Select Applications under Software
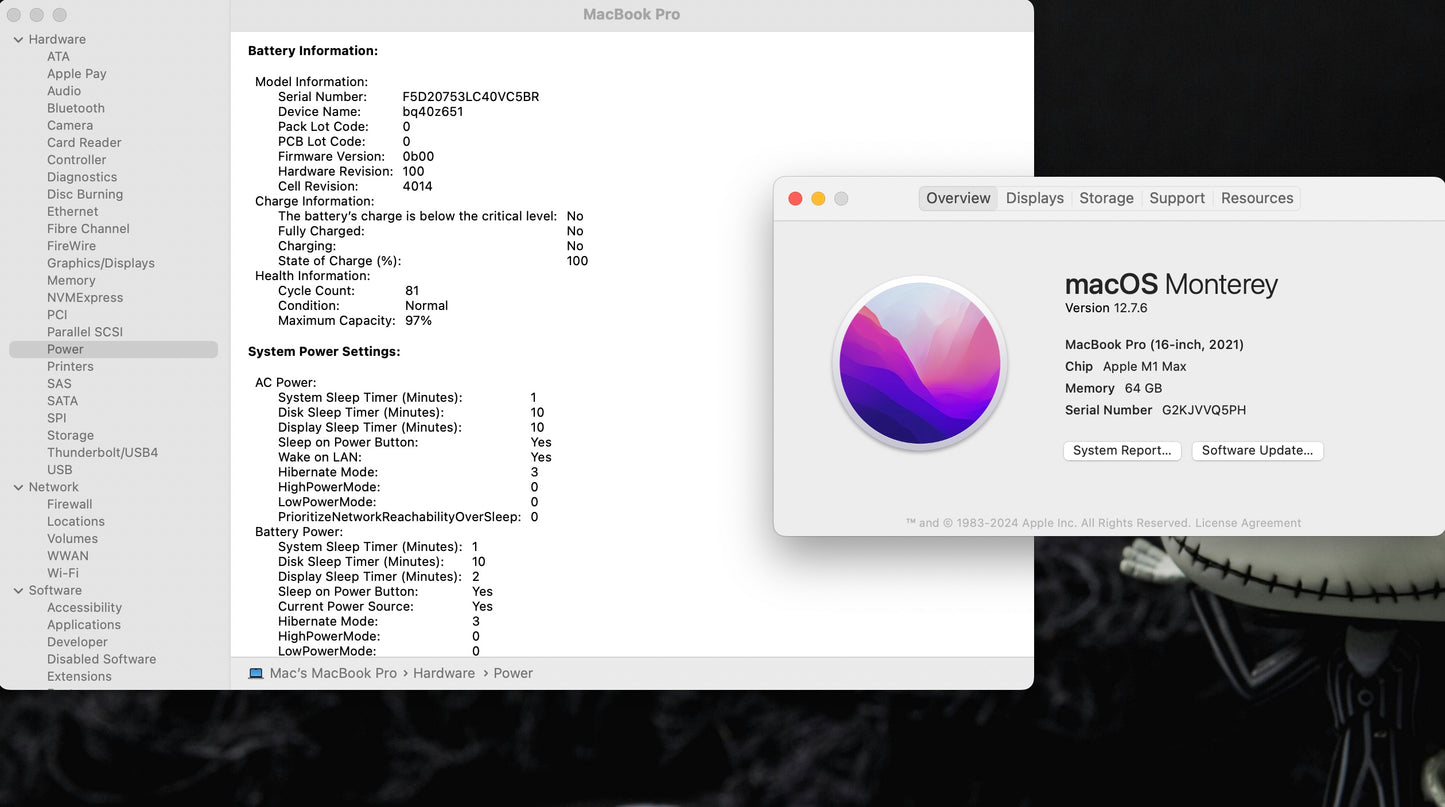The width and height of the screenshot is (1445, 807). 84,625
